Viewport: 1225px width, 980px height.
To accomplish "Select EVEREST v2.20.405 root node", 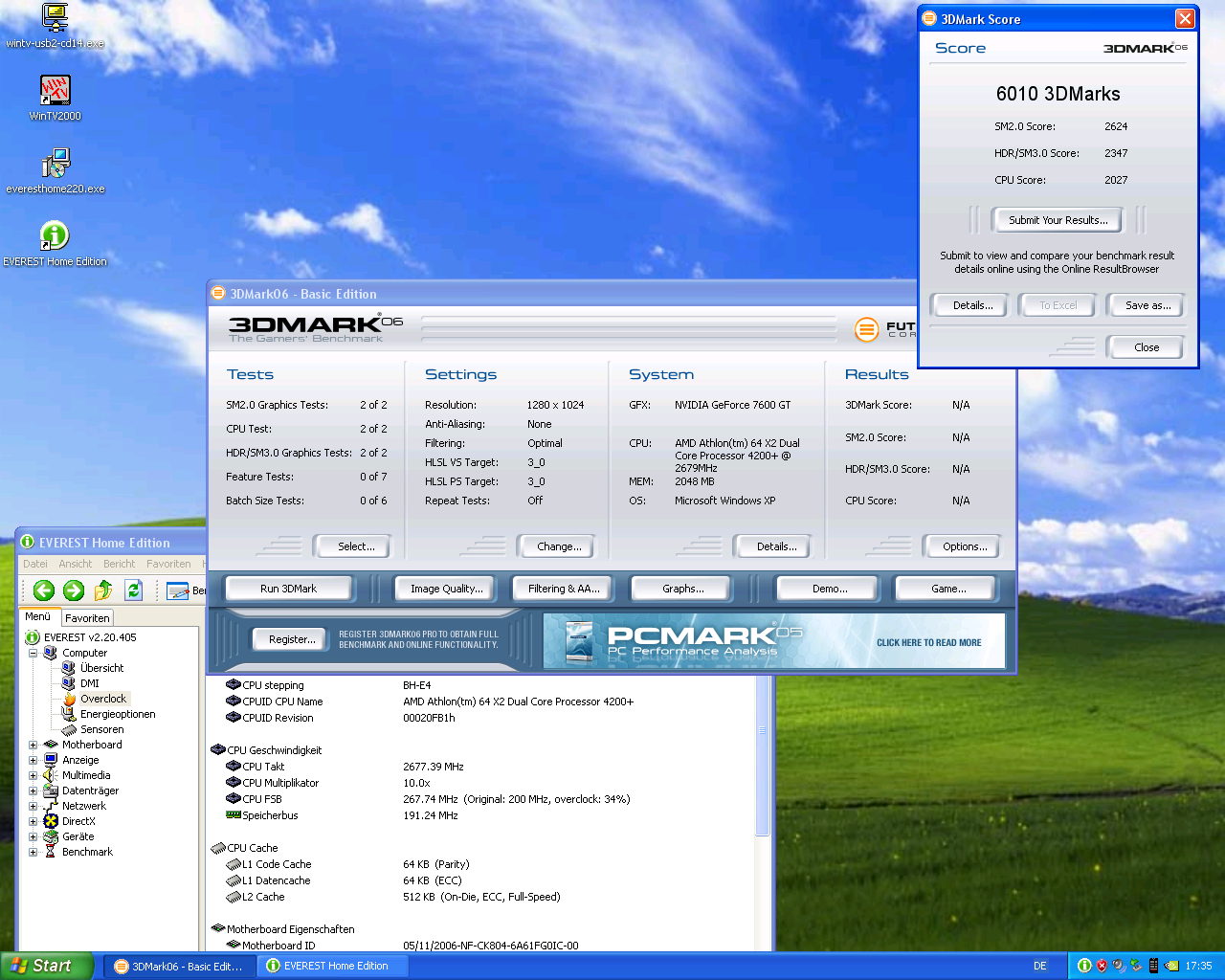I will [90, 637].
